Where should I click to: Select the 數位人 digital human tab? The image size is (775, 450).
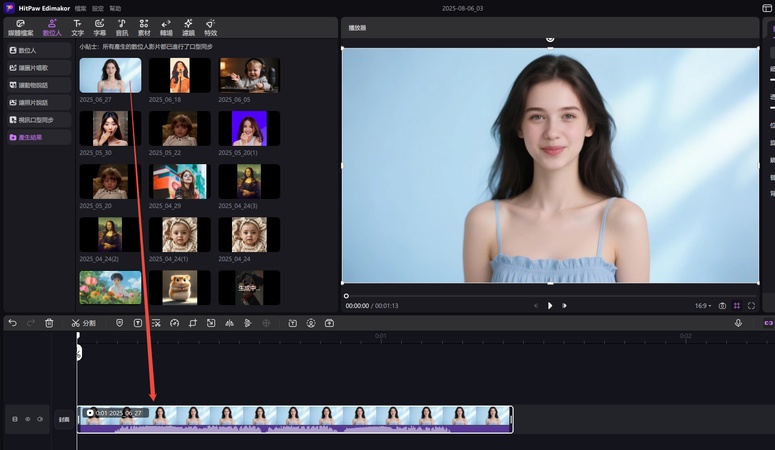pyautogui.click(x=52, y=28)
